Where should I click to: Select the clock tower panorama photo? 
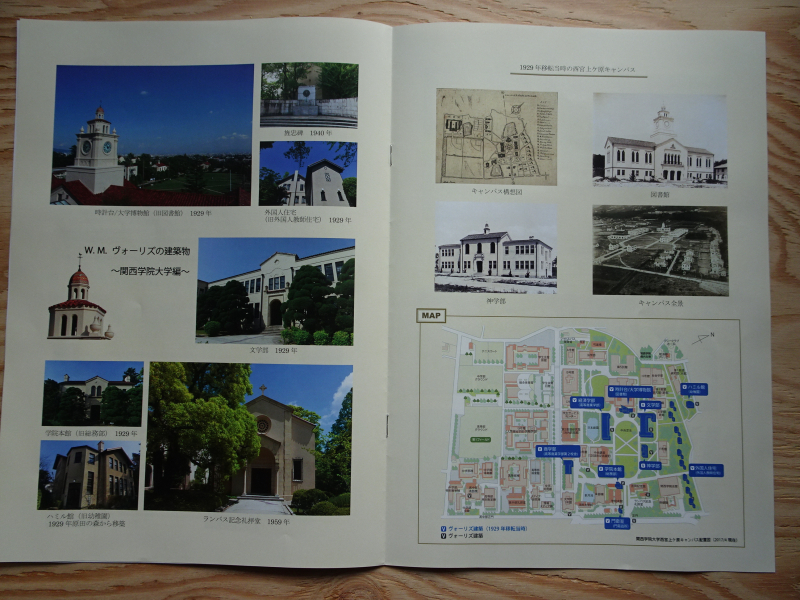(152, 134)
